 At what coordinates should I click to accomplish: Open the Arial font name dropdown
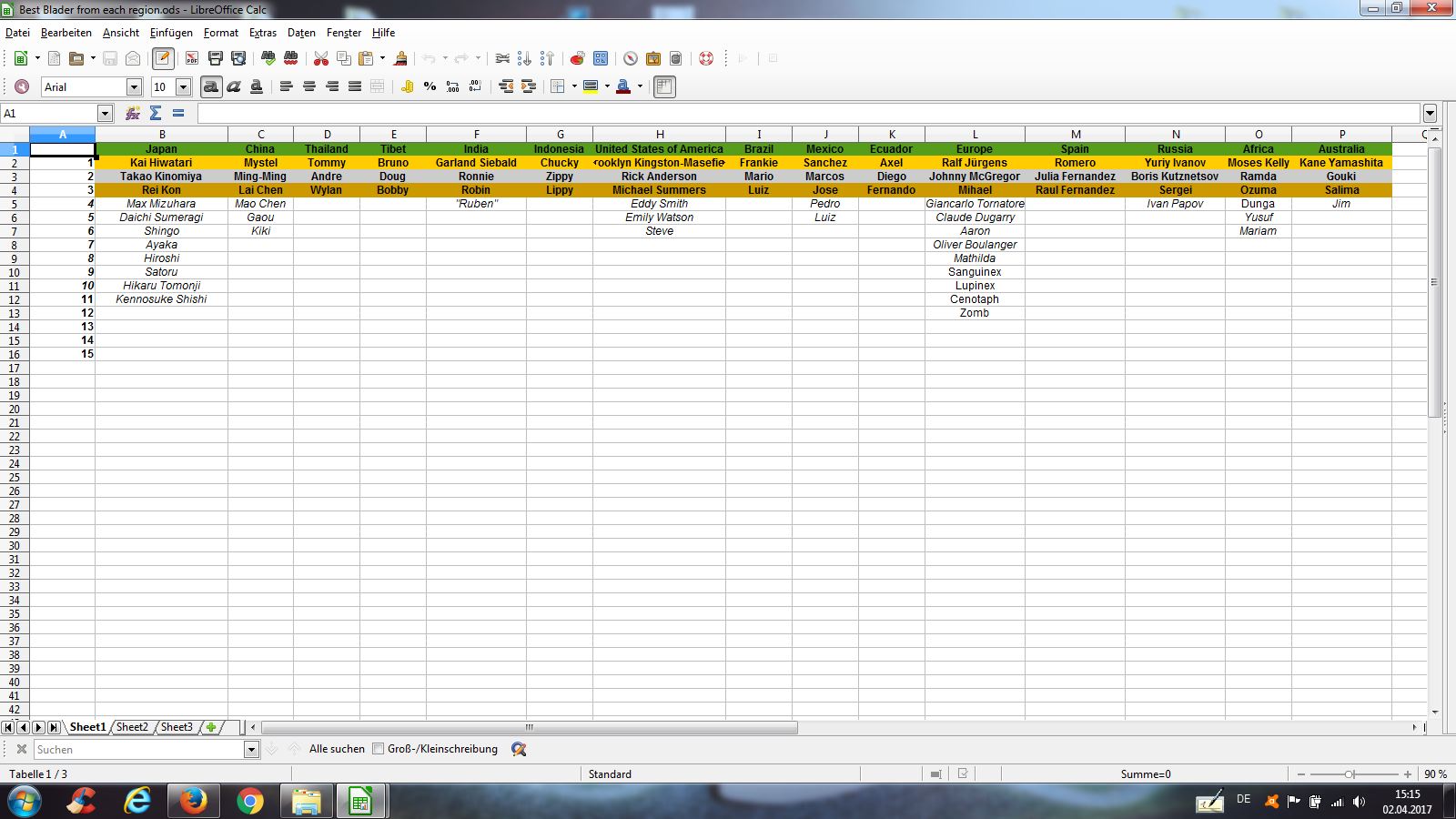click(134, 86)
